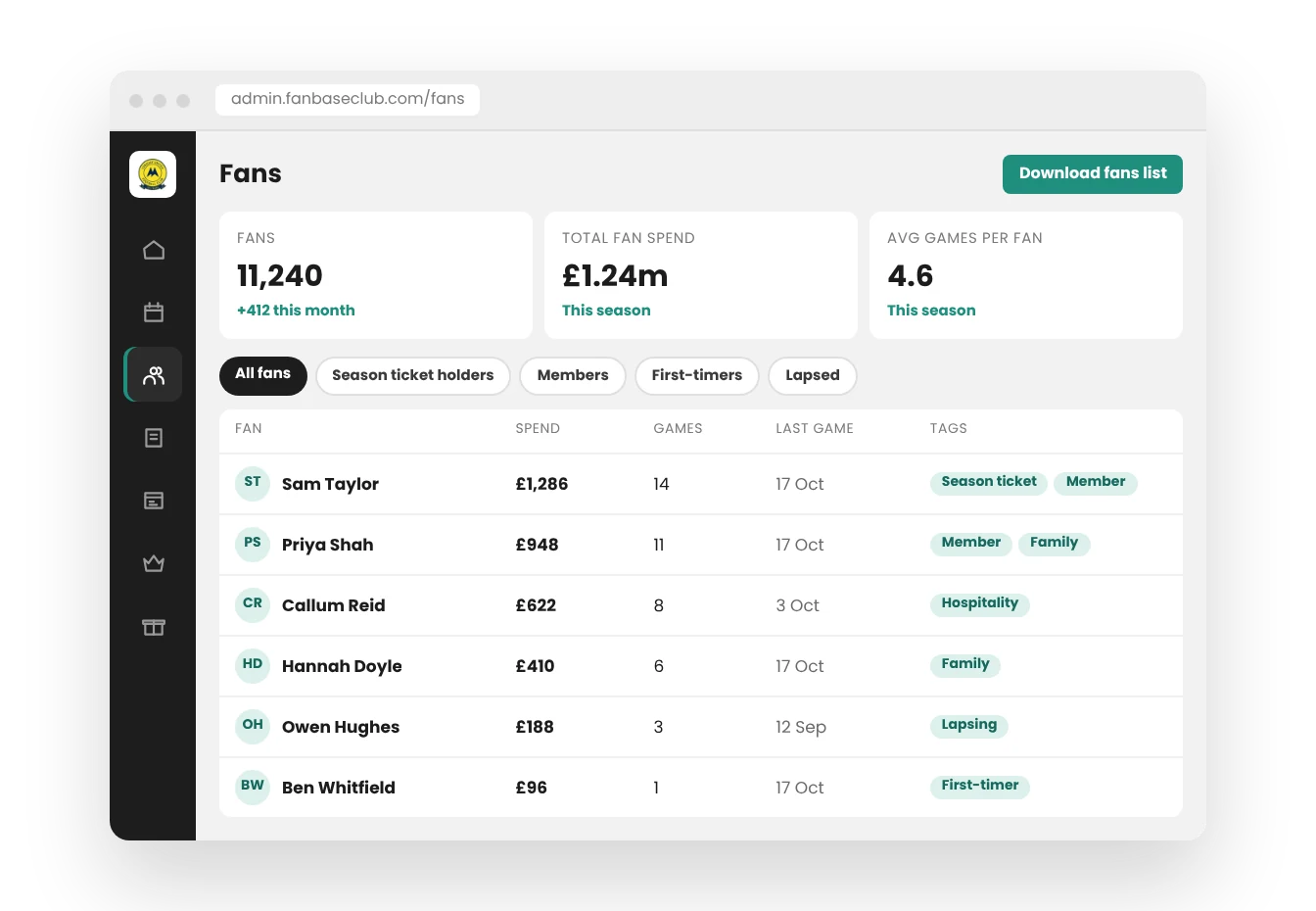The width and height of the screenshot is (1316, 911).
Task: Click the 11,240 fans stat value
Action: click(x=280, y=276)
